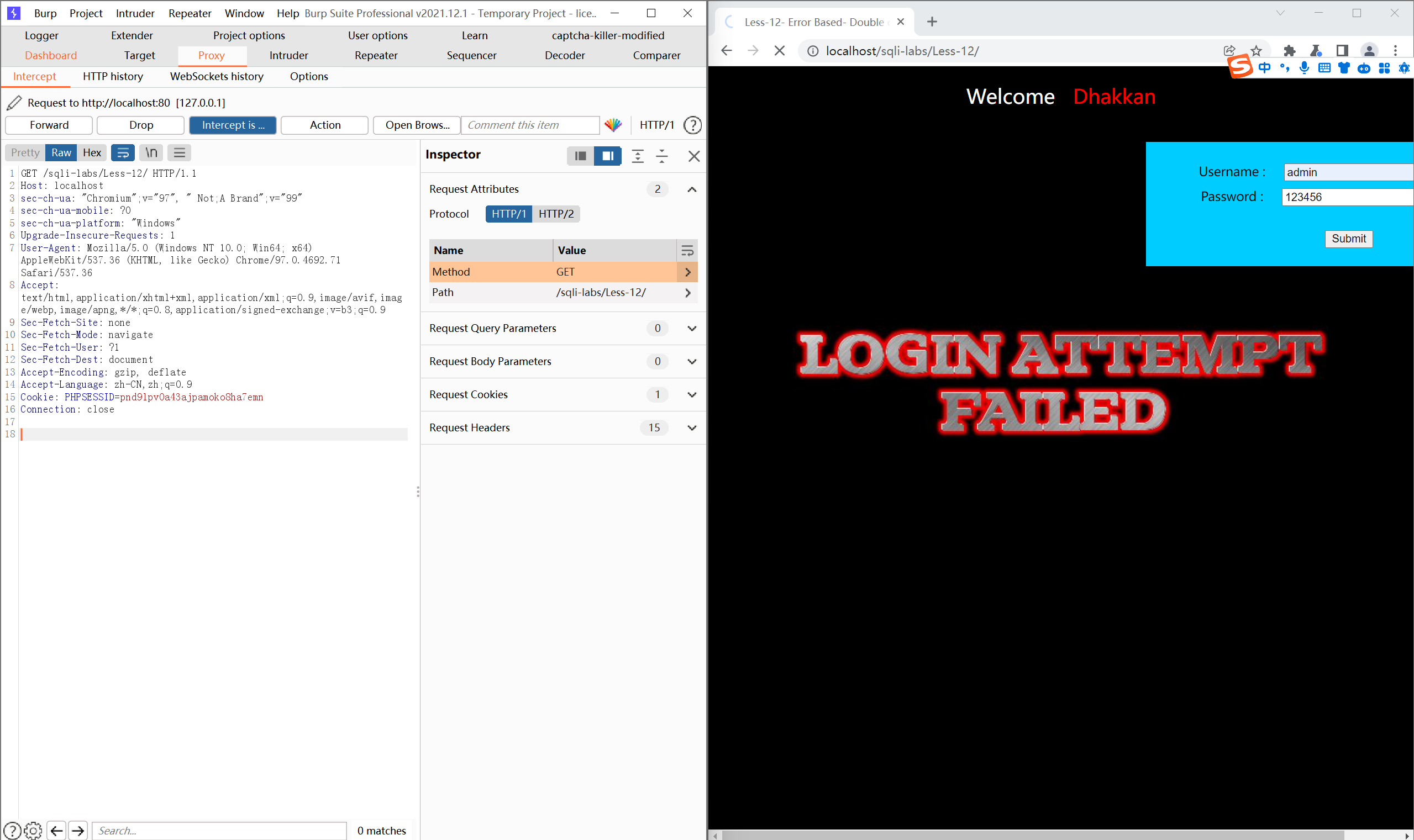Viewport: 1414px width, 840px height.
Task: Toggle non-printable characters display (\n)
Action: (151, 153)
